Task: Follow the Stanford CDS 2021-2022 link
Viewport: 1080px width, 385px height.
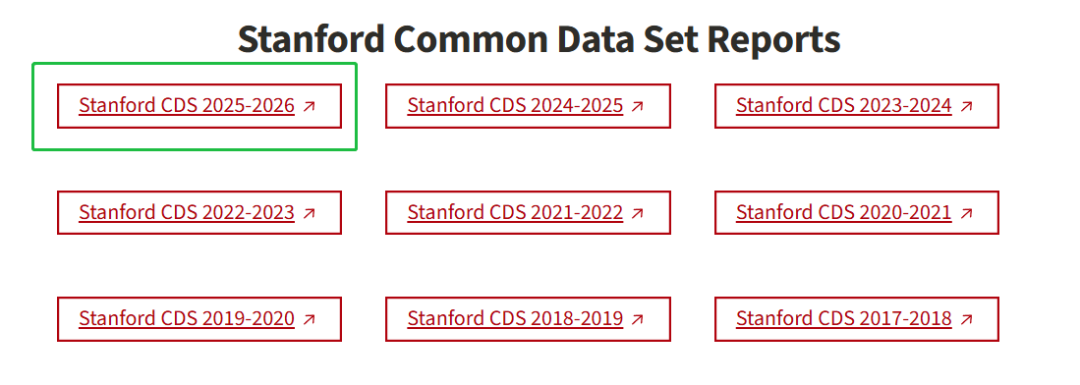Action: tap(515, 213)
